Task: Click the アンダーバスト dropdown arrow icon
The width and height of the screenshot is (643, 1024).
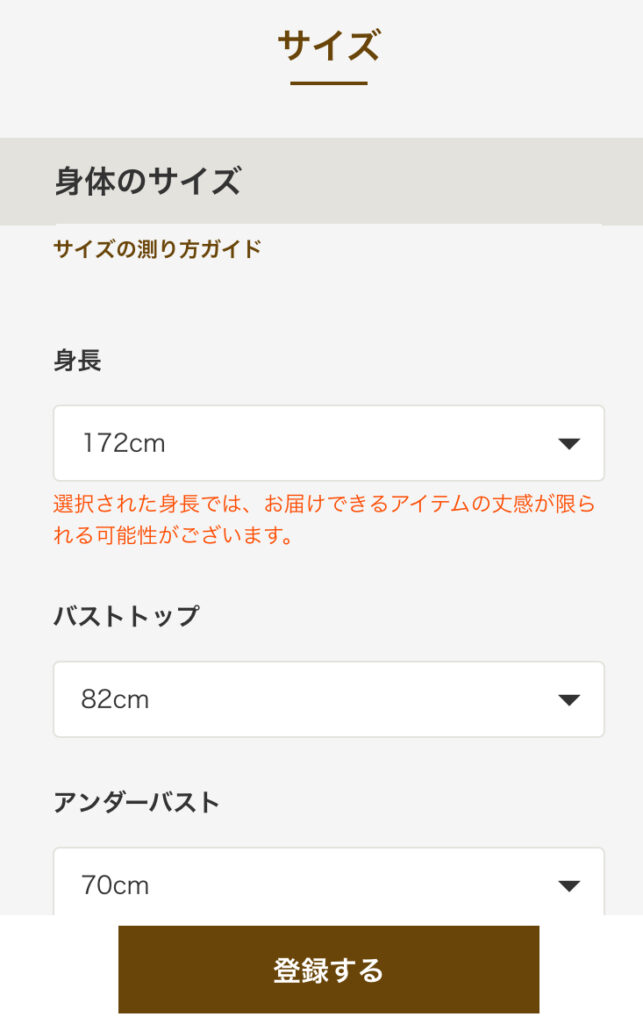Action: click(569, 886)
